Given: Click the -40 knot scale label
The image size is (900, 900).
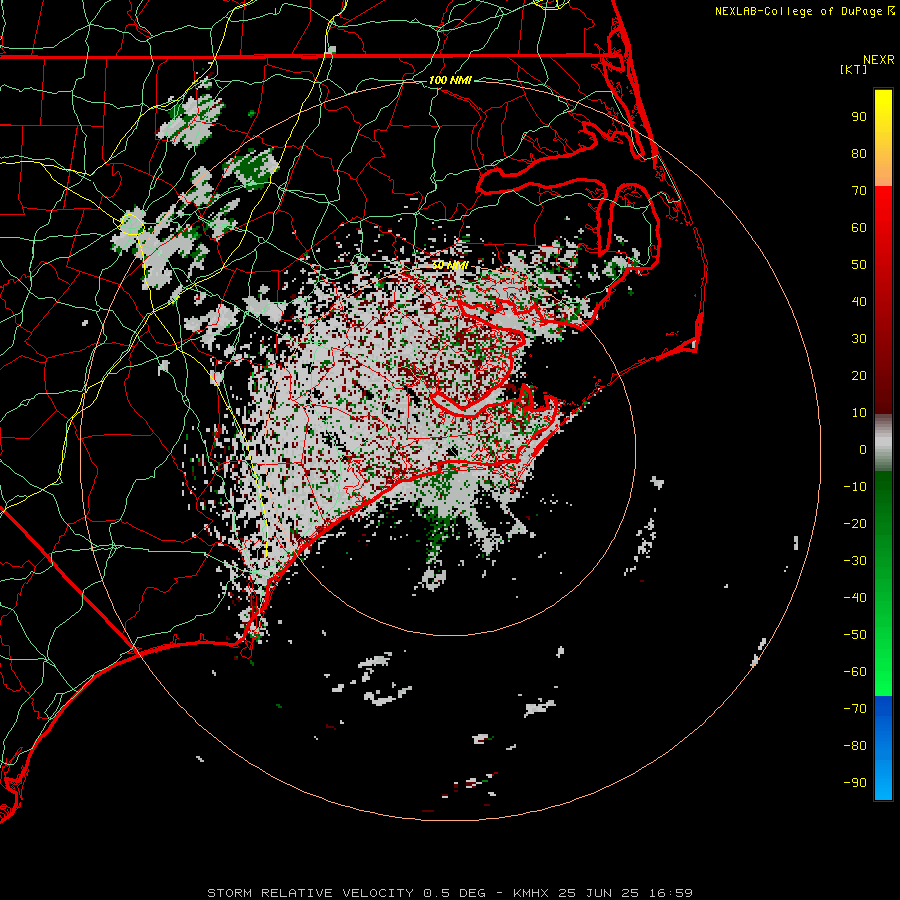Looking at the screenshot, I should (855, 598).
